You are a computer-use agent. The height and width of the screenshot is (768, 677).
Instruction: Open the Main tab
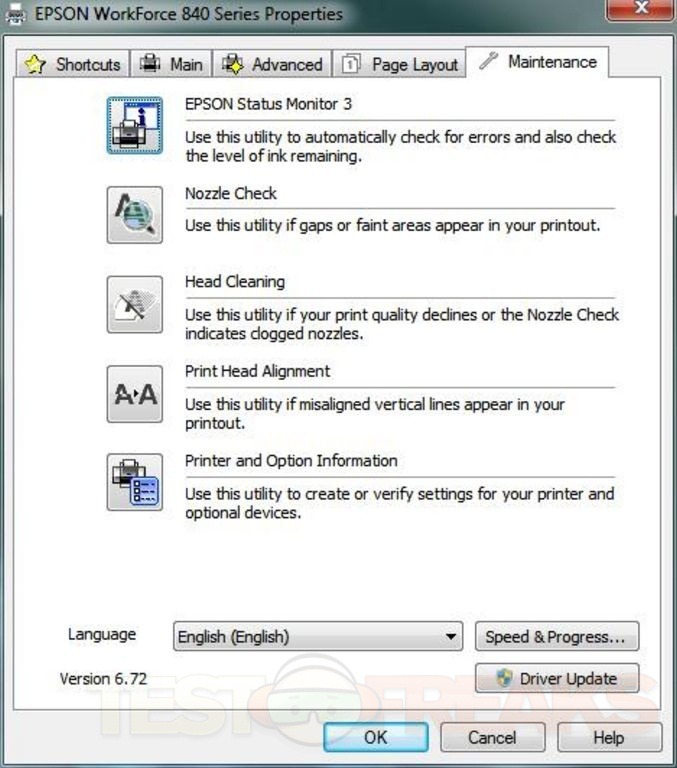coord(171,64)
